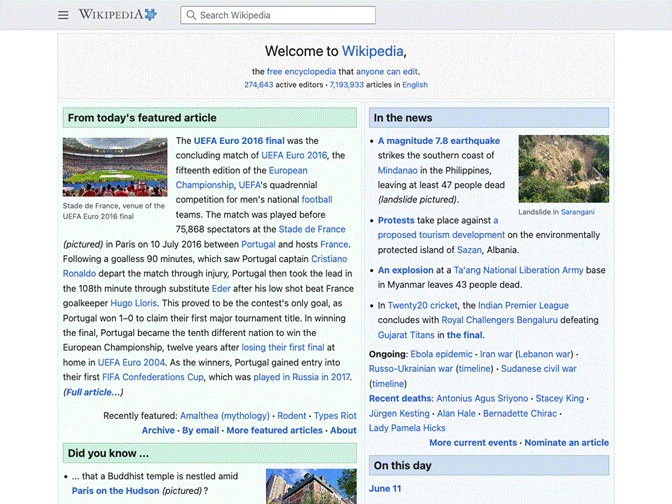Open More current events link
Screen dimensions: 672x504
(473, 443)
